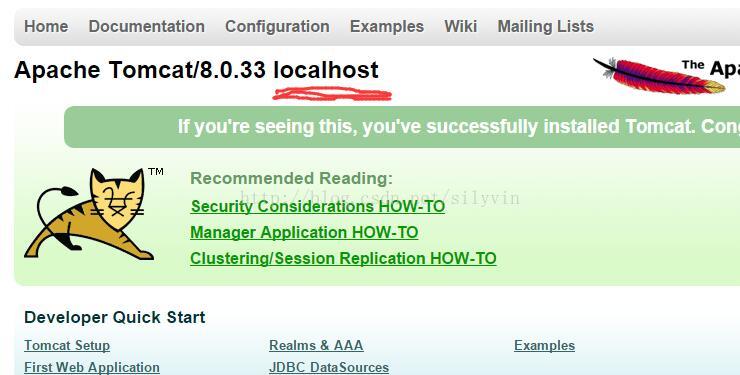Open the Realms & AAA link

click(x=316, y=346)
